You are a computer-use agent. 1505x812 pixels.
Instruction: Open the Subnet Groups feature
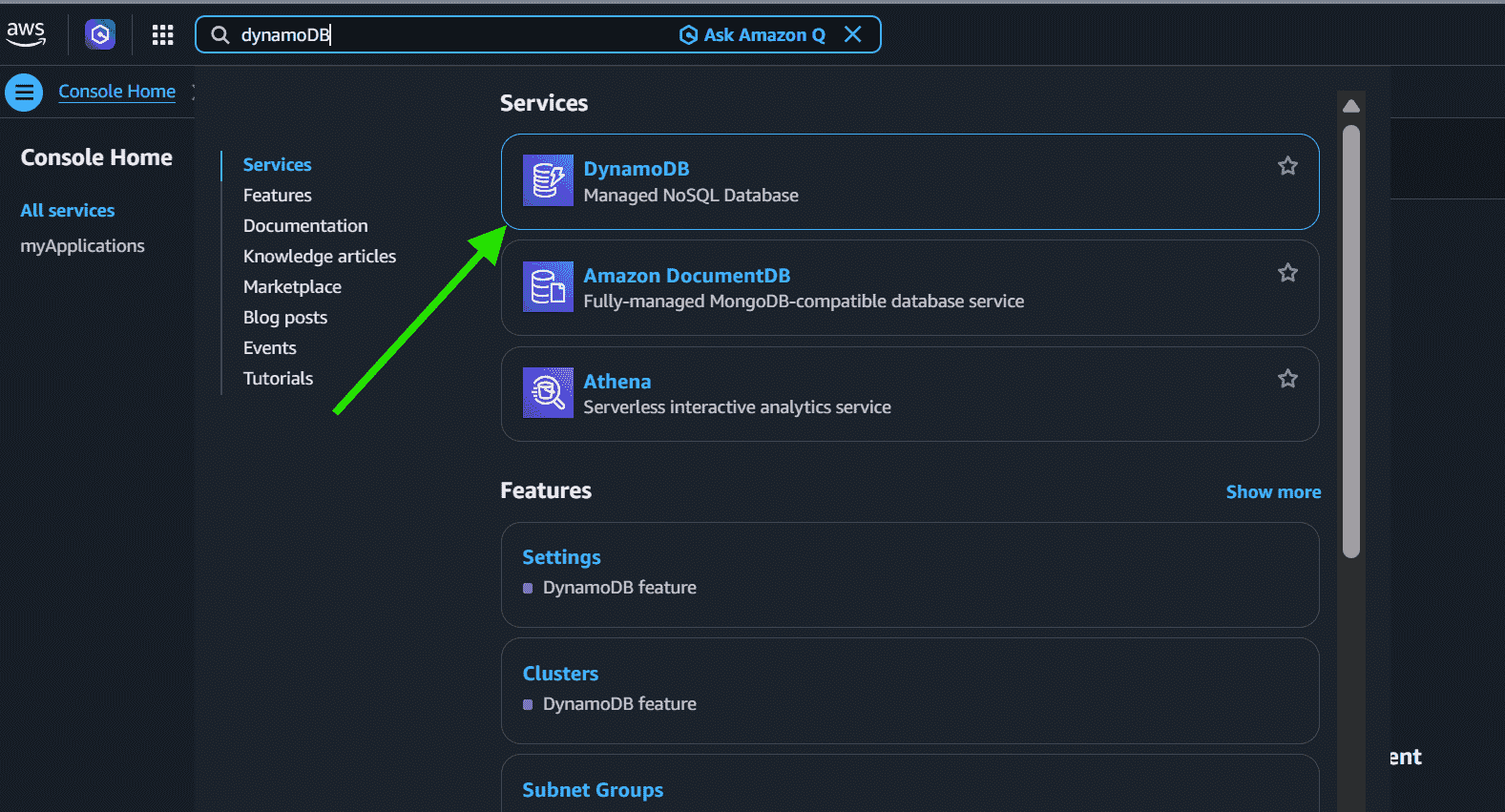click(593, 790)
